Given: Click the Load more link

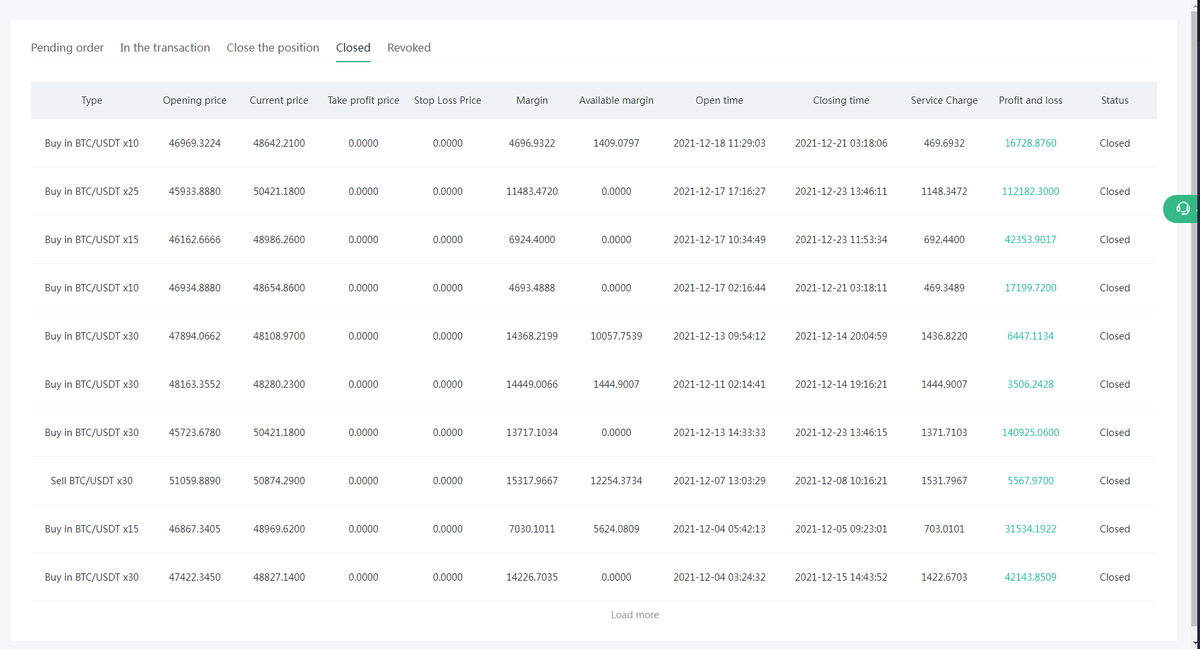Looking at the screenshot, I should click(635, 614).
